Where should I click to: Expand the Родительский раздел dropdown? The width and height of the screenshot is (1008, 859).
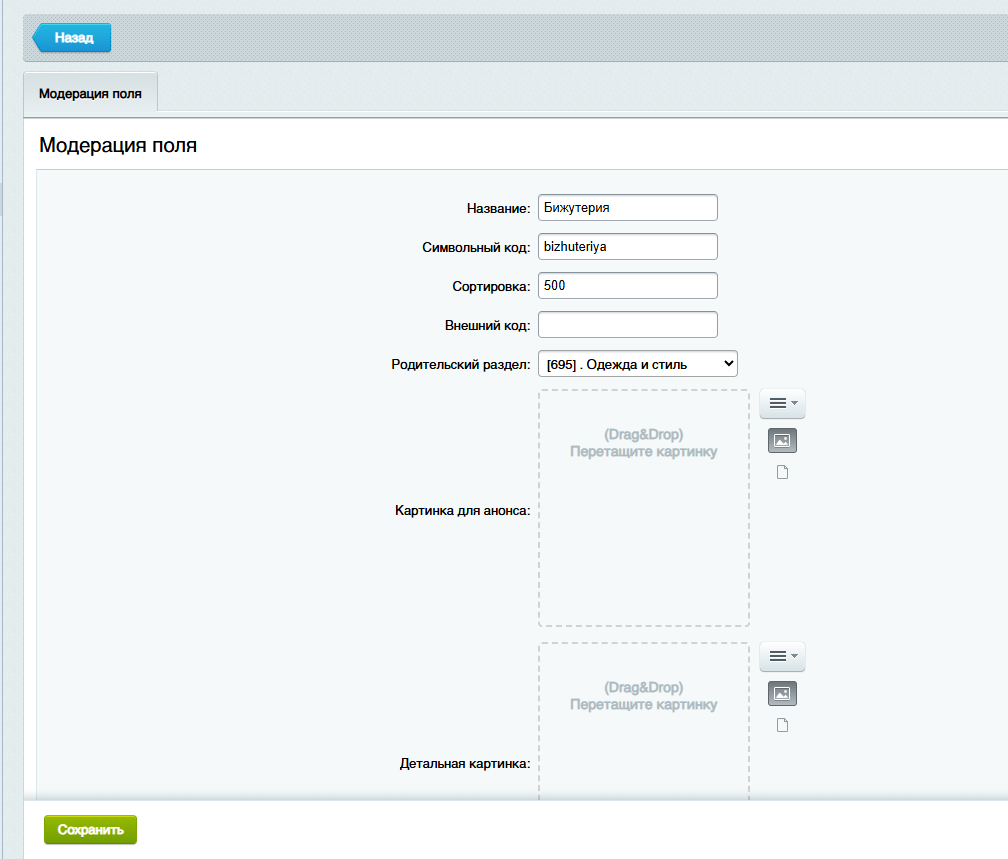tap(637, 364)
